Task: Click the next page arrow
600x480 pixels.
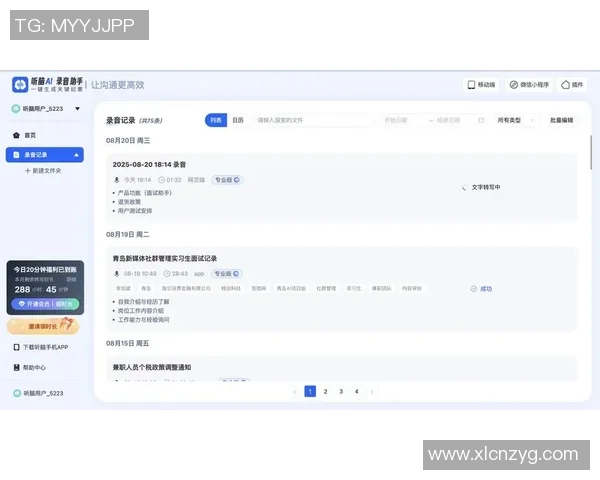Action: coord(372,392)
